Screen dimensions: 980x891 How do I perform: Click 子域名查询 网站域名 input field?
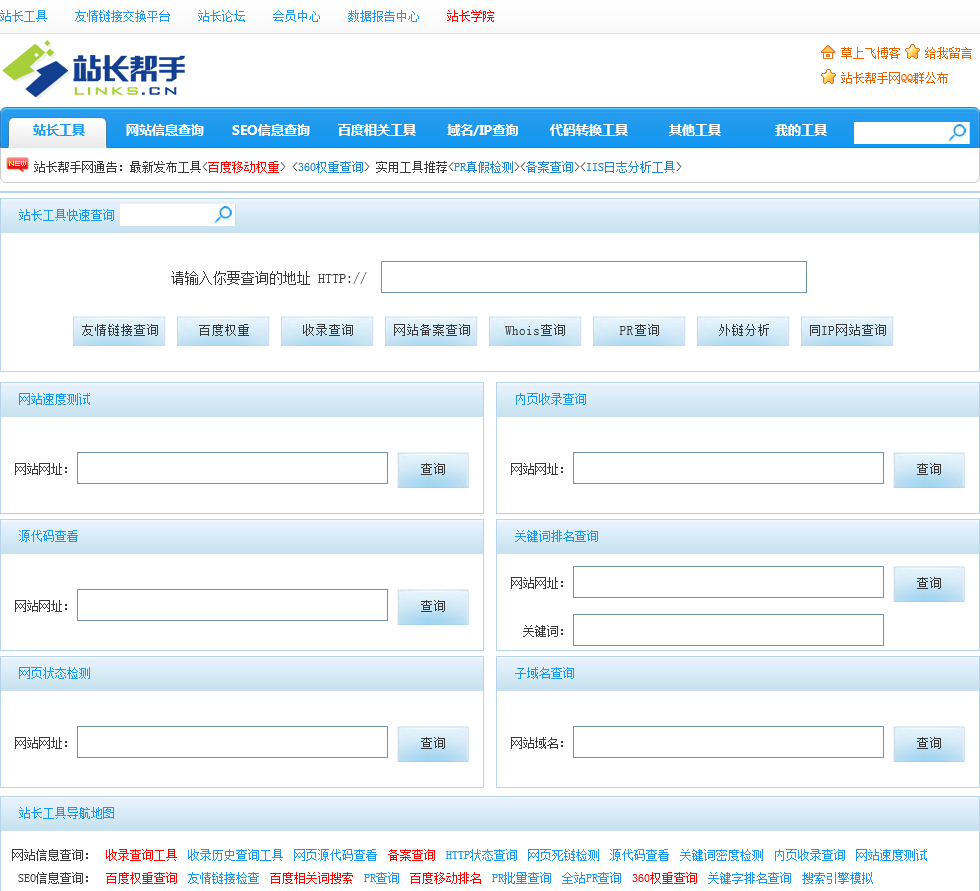[x=728, y=742]
